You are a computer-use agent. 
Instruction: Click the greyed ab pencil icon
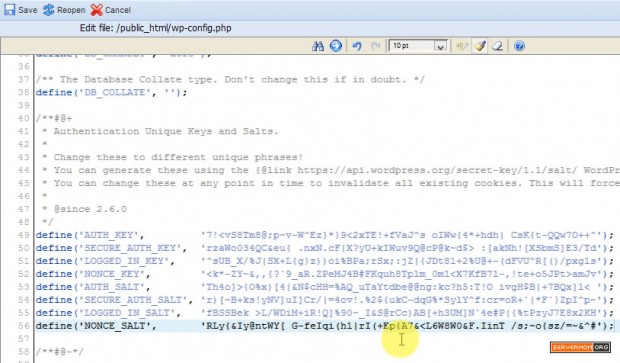pos(461,46)
